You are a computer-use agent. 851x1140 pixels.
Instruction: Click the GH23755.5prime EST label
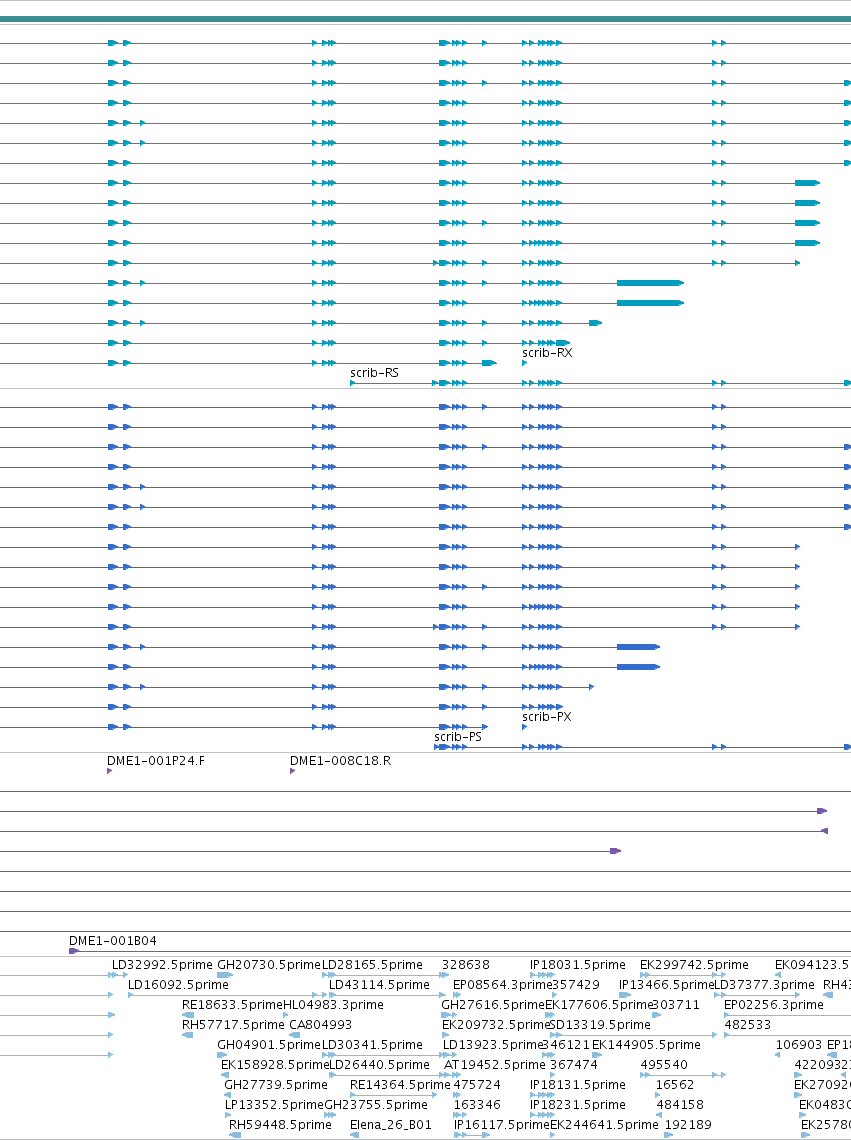click(376, 1104)
